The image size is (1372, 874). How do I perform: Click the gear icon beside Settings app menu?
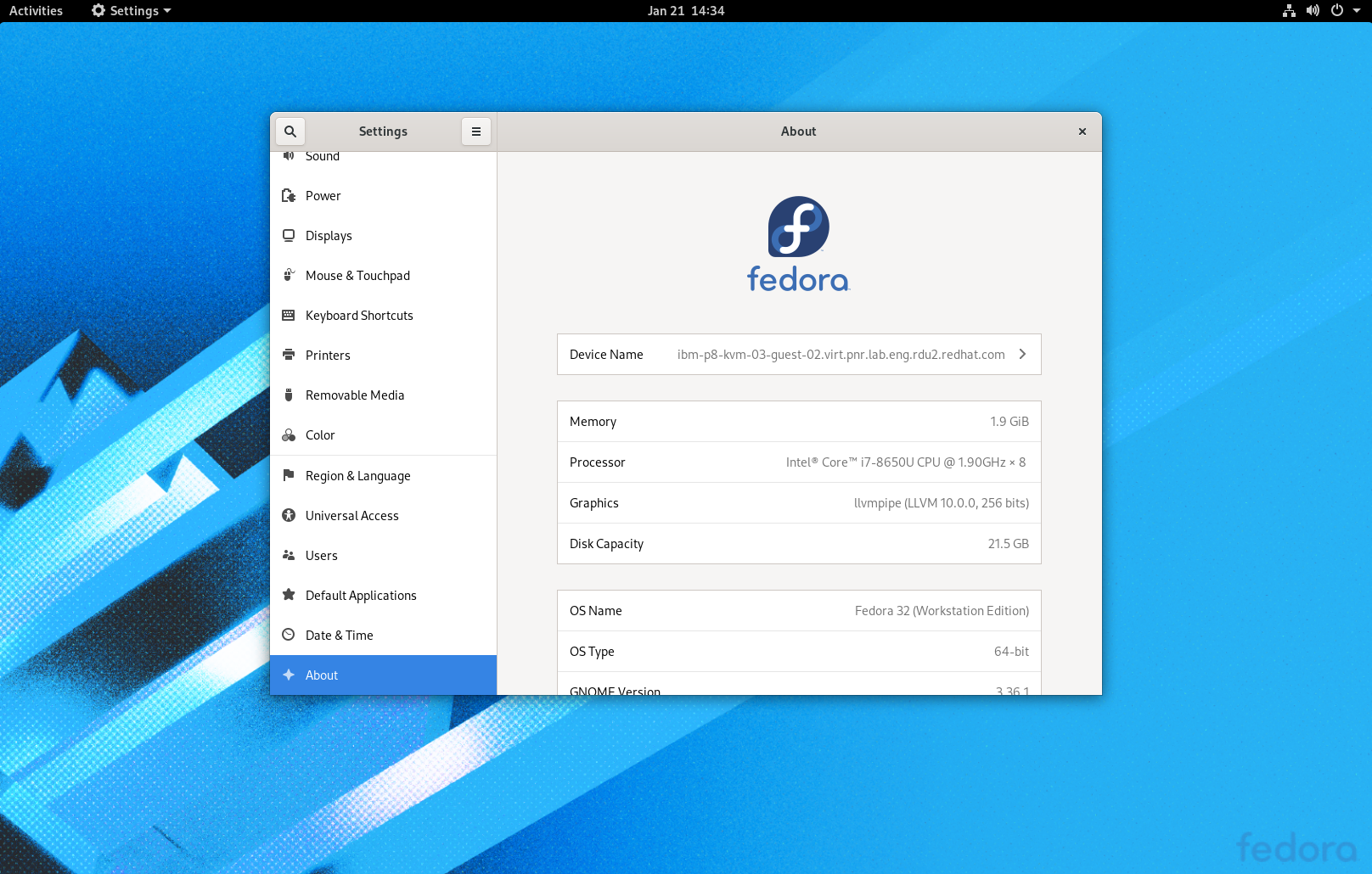click(98, 11)
